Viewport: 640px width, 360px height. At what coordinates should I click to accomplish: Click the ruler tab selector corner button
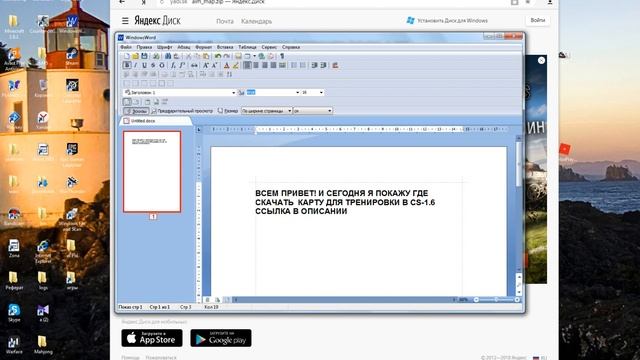(199, 130)
